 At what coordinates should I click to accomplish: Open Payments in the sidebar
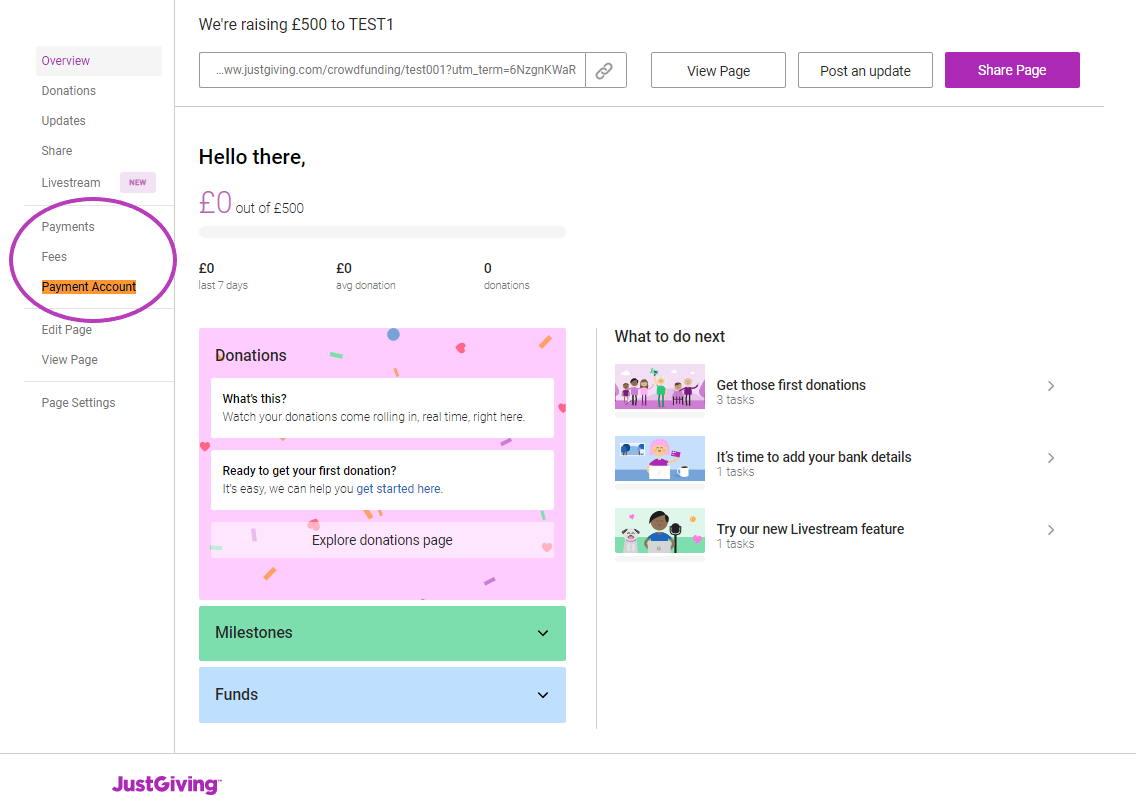pyautogui.click(x=68, y=227)
